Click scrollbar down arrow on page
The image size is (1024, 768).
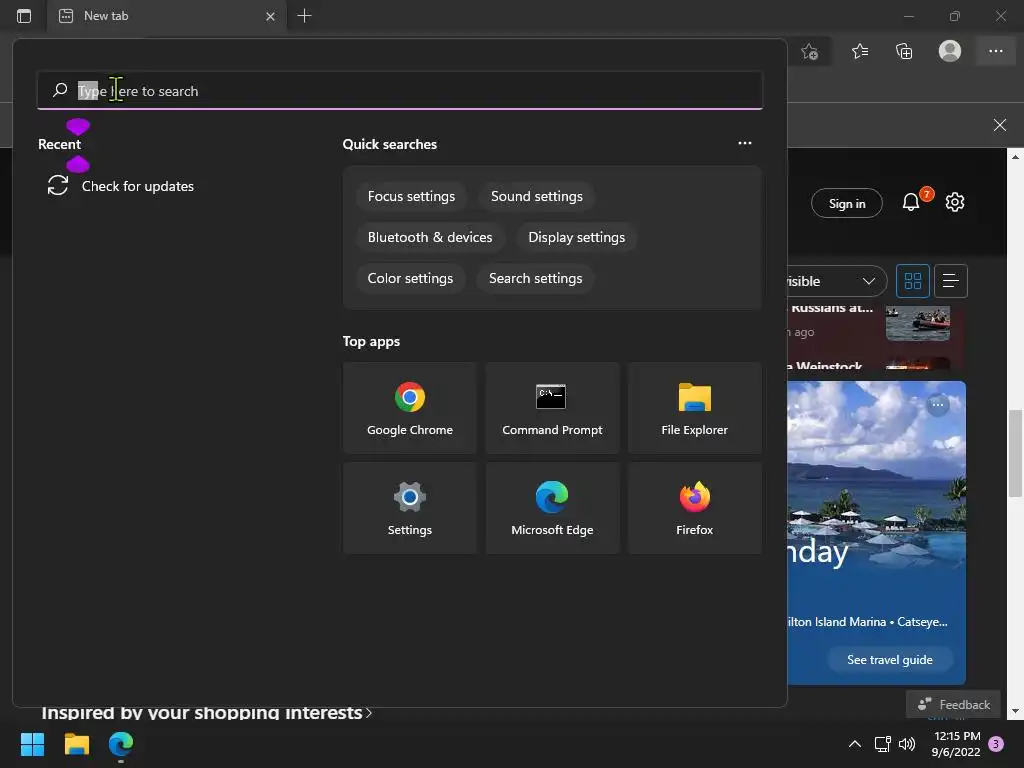[x=1015, y=711]
